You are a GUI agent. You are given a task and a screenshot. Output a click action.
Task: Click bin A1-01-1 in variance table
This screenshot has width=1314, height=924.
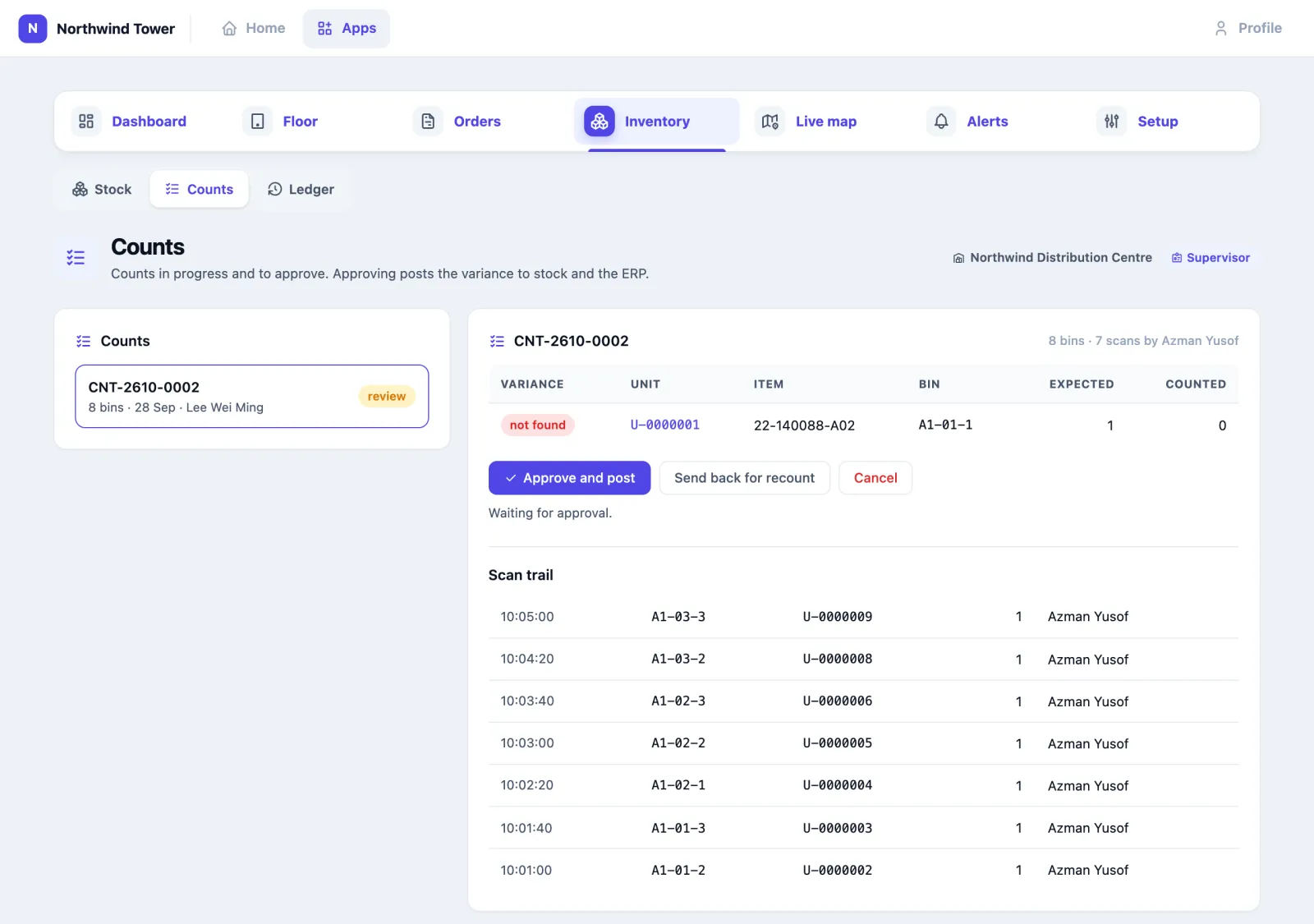click(x=945, y=425)
